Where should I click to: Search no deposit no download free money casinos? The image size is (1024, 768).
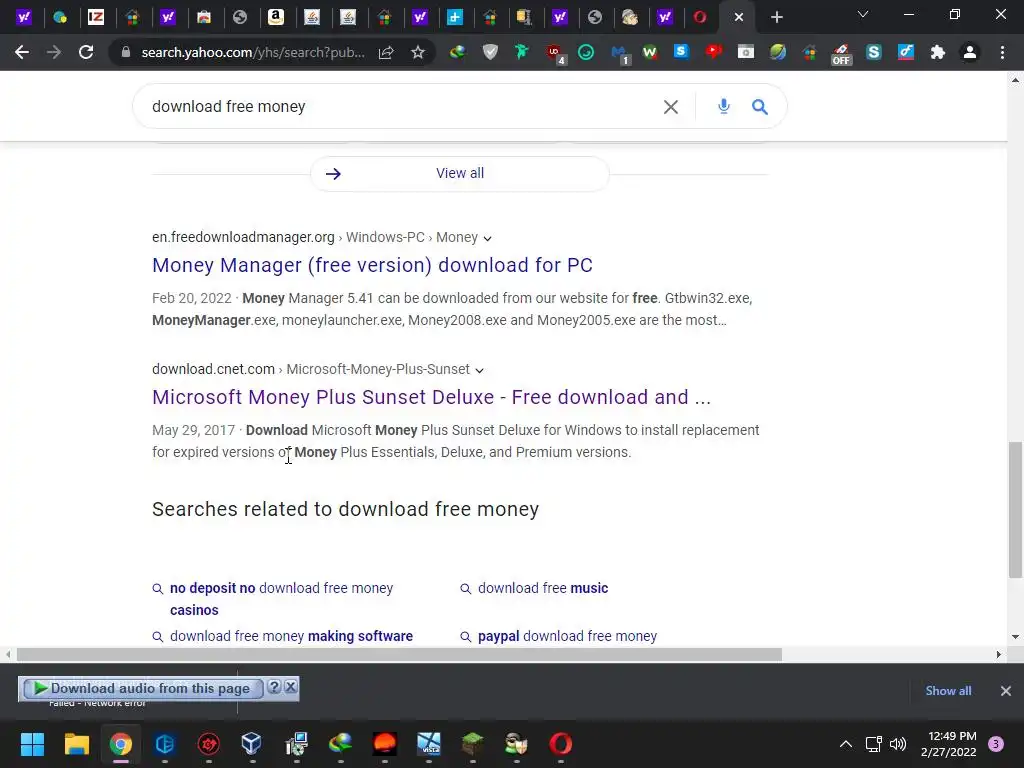point(281,599)
